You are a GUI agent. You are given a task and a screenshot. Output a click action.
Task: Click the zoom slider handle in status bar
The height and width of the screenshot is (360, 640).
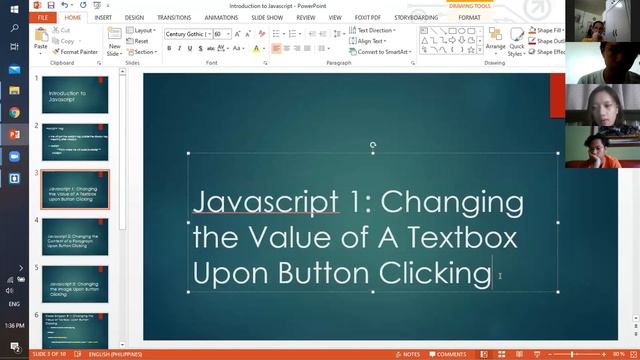(572, 354)
